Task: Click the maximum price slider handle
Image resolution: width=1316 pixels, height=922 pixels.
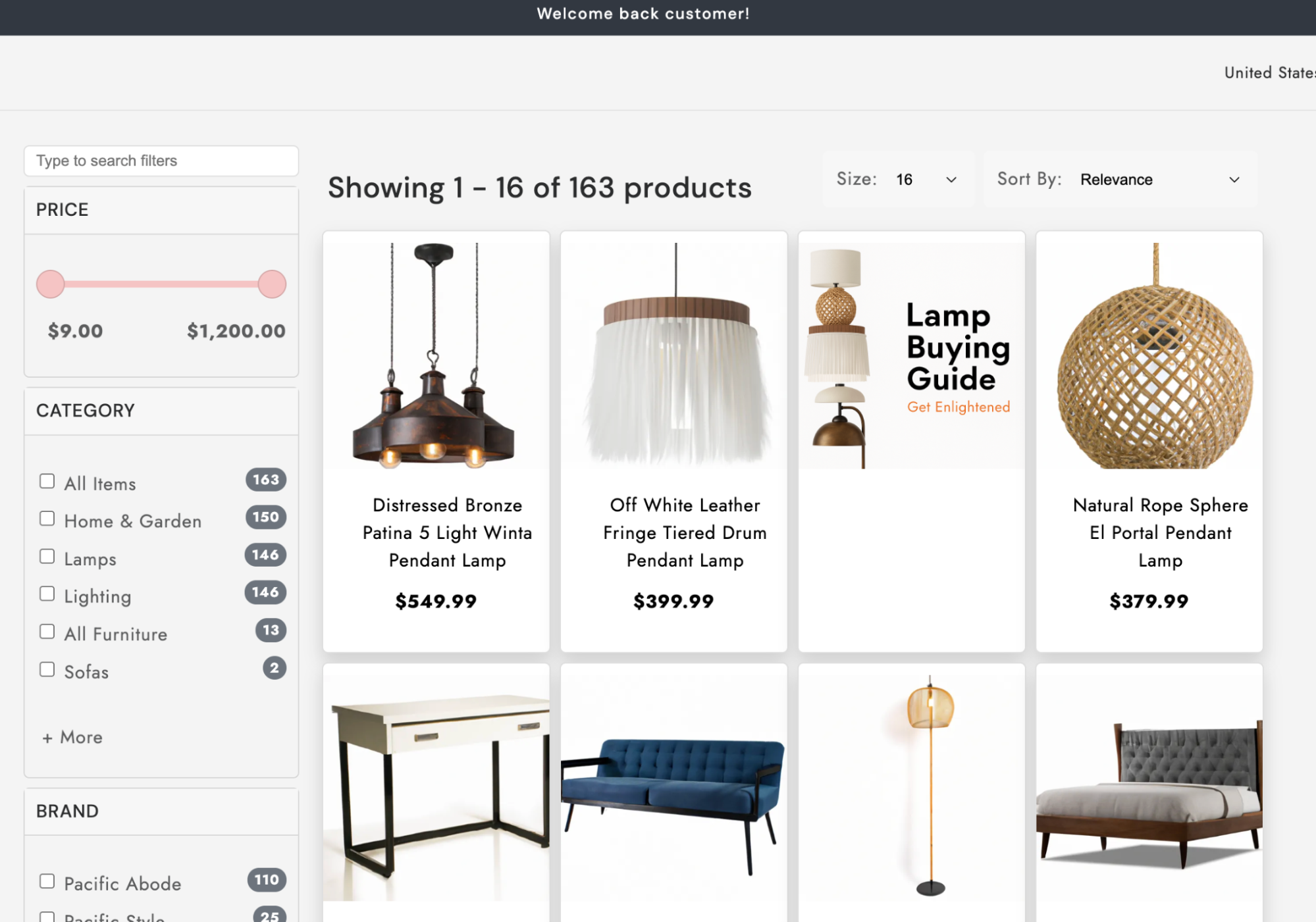Action: coord(272,284)
